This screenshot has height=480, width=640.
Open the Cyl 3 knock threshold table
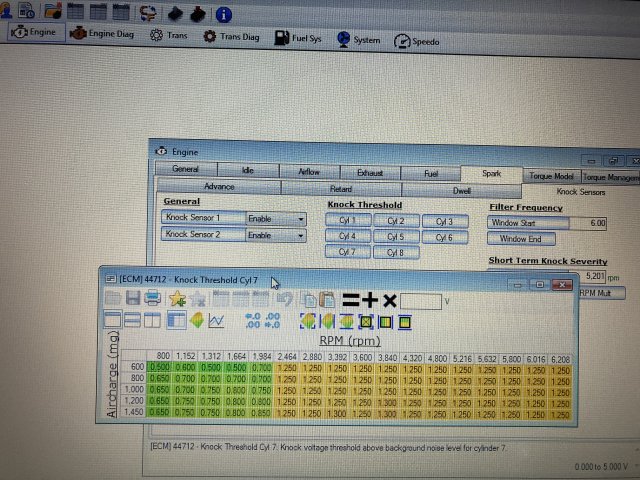[x=444, y=221]
